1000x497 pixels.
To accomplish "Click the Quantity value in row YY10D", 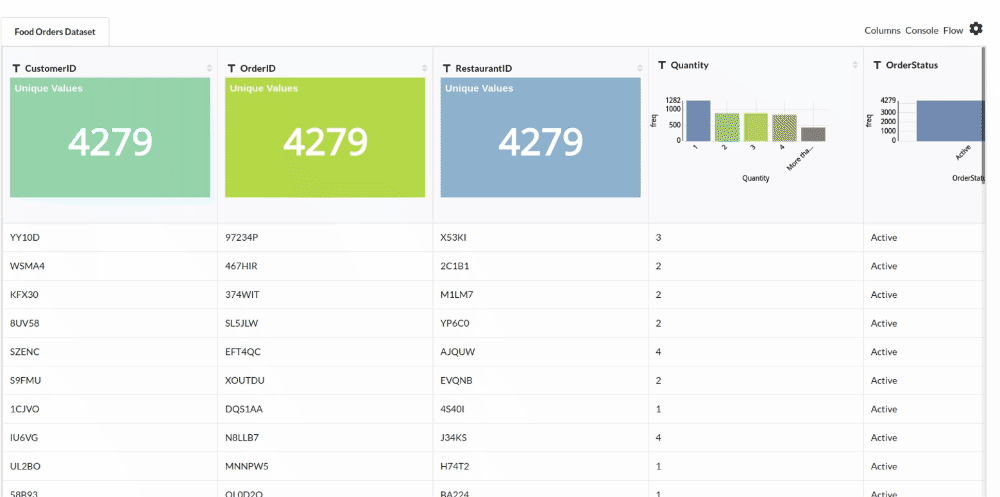I will point(658,237).
